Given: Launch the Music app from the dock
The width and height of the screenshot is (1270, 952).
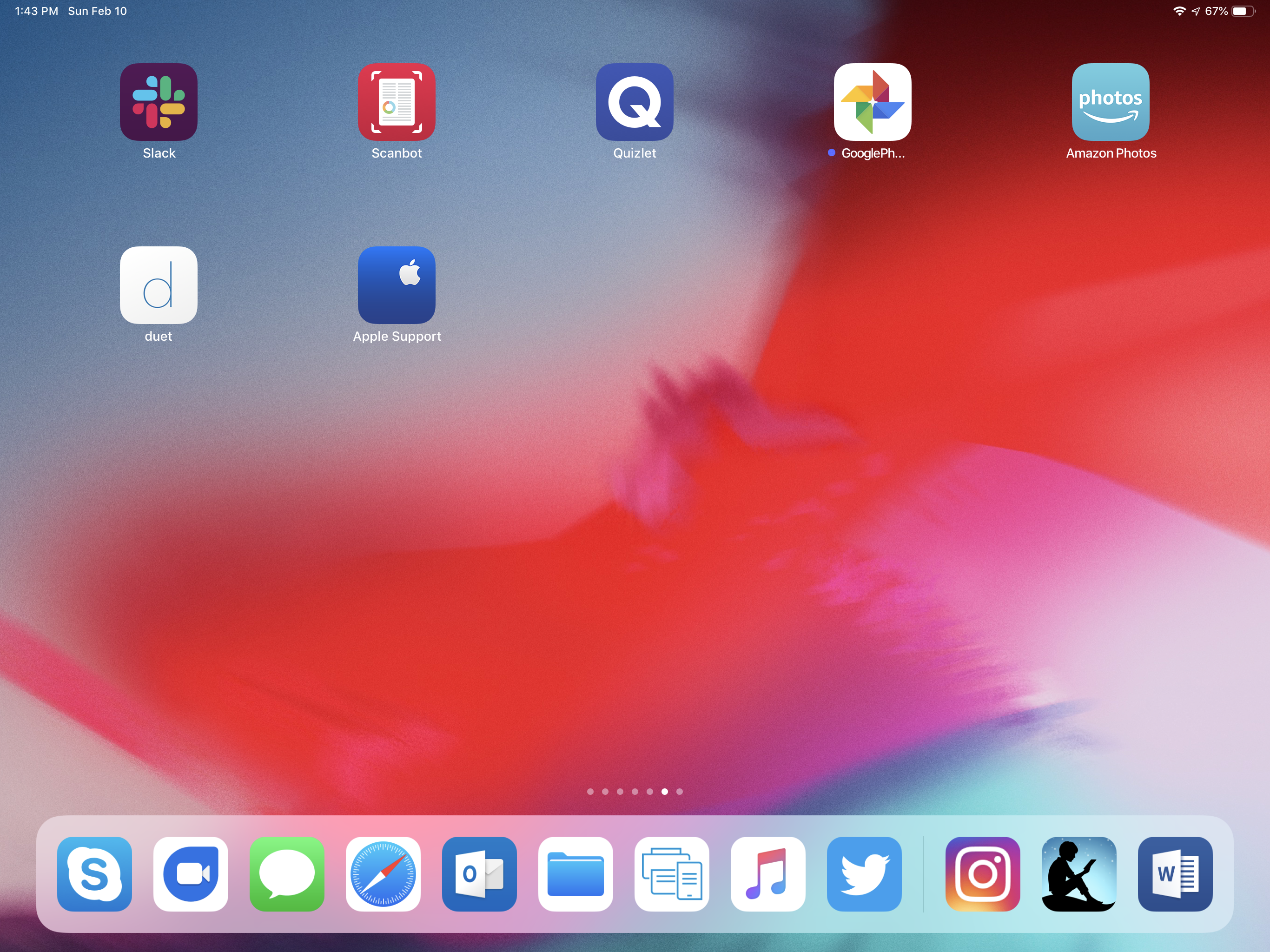Looking at the screenshot, I should click(767, 873).
